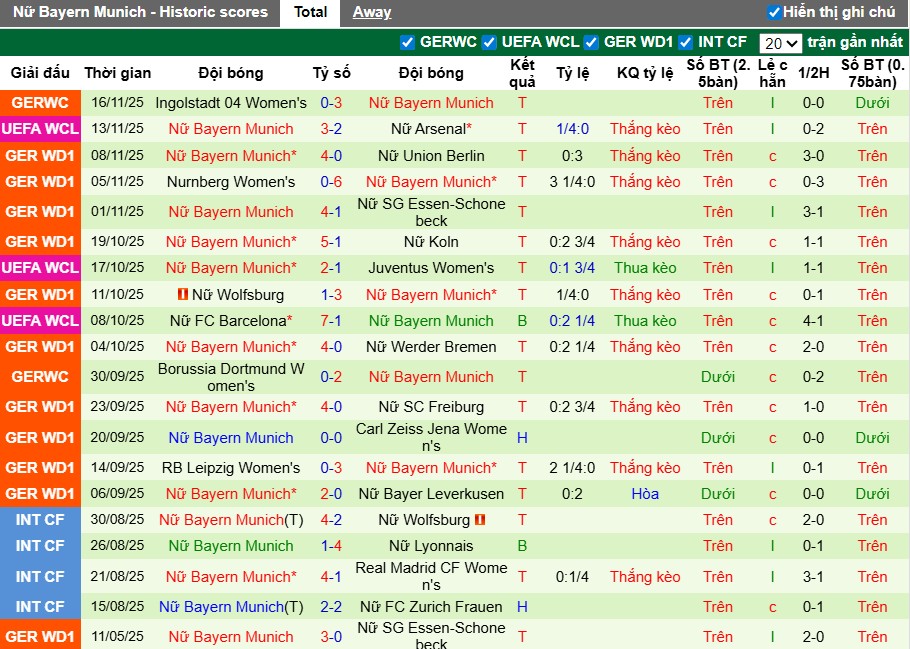The height and width of the screenshot is (649, 910).
Task: Open the recent matches count dropdown showing 20
Action: [781, 43]
